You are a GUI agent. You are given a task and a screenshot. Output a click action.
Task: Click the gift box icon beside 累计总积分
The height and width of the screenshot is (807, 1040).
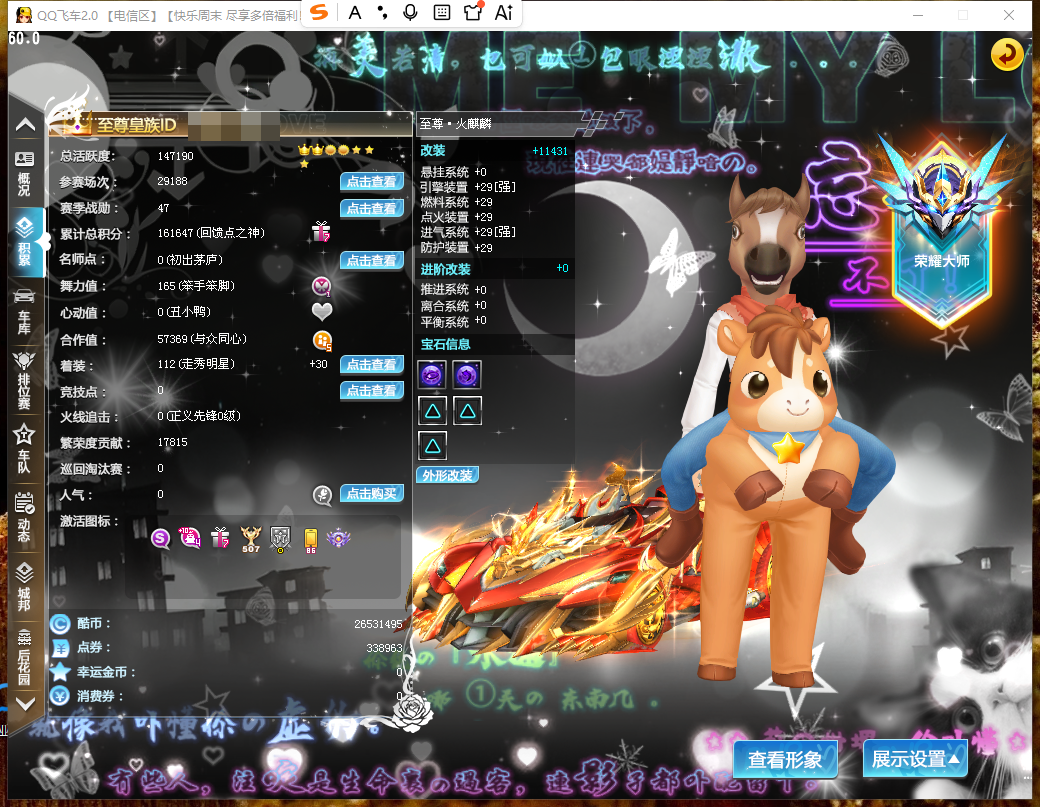pyautogui.click(x=321, y=231)
